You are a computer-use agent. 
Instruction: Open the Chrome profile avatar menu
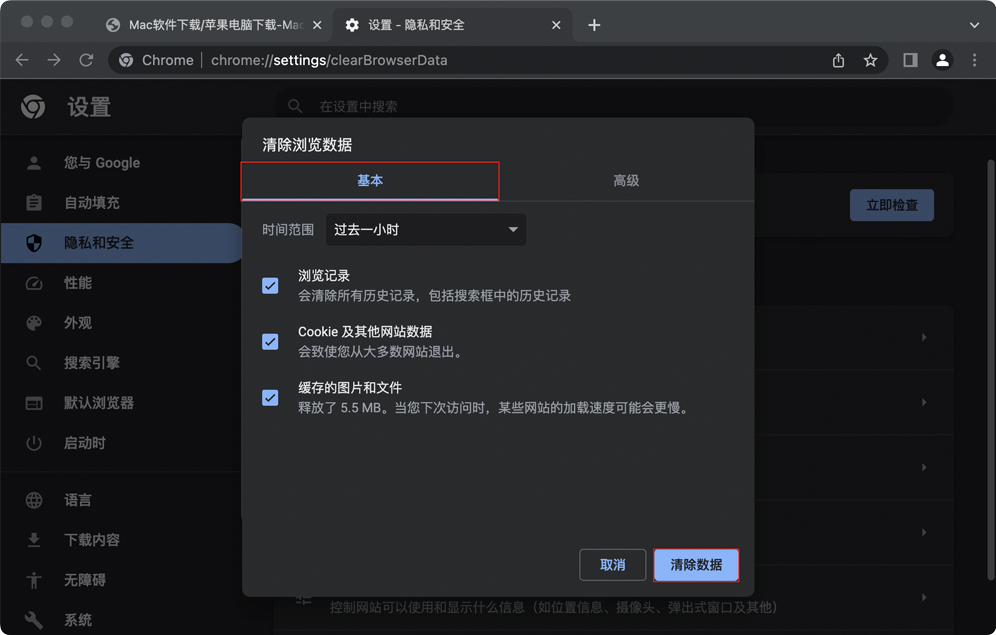(942, 60)
